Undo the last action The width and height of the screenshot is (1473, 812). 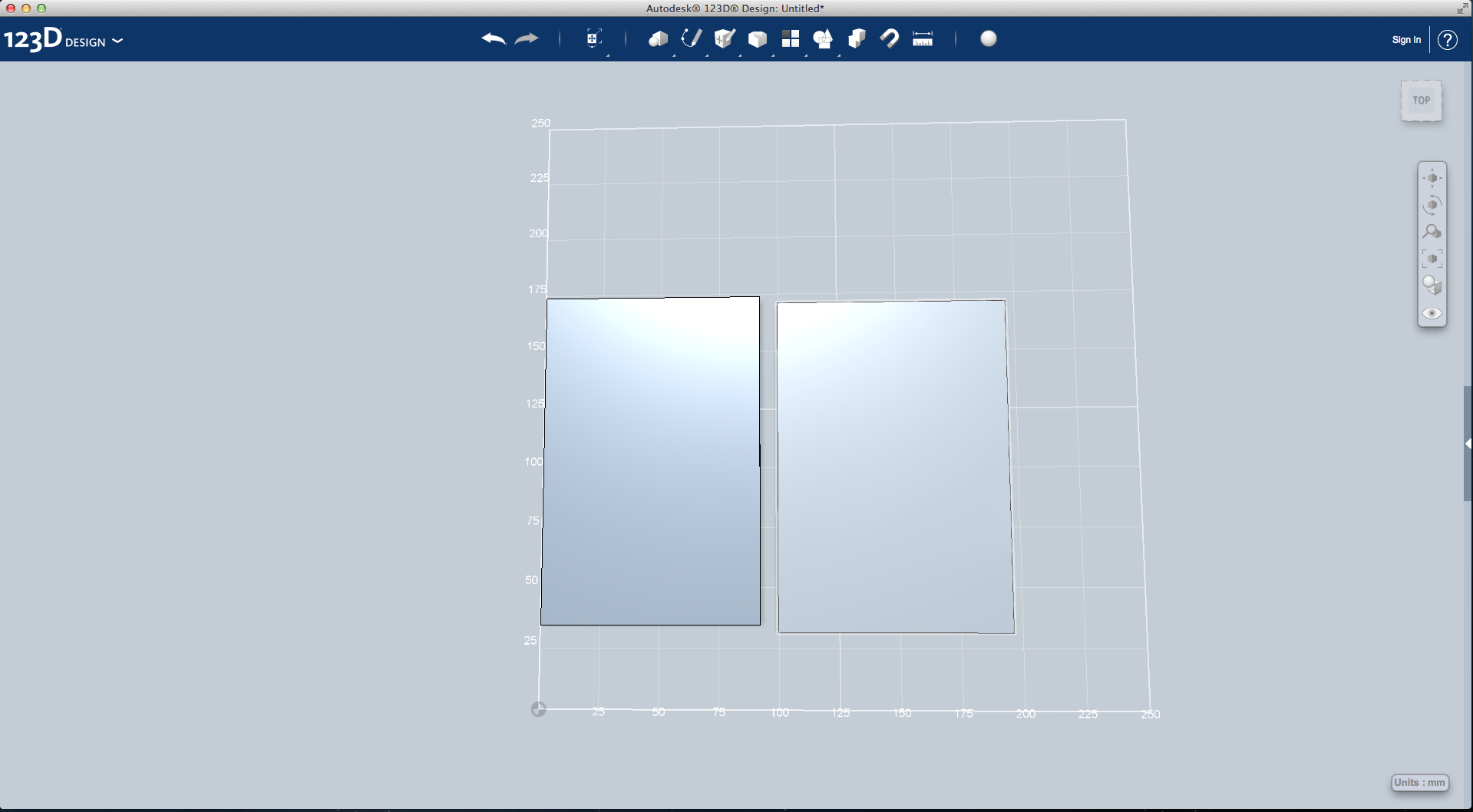[494, 38]
